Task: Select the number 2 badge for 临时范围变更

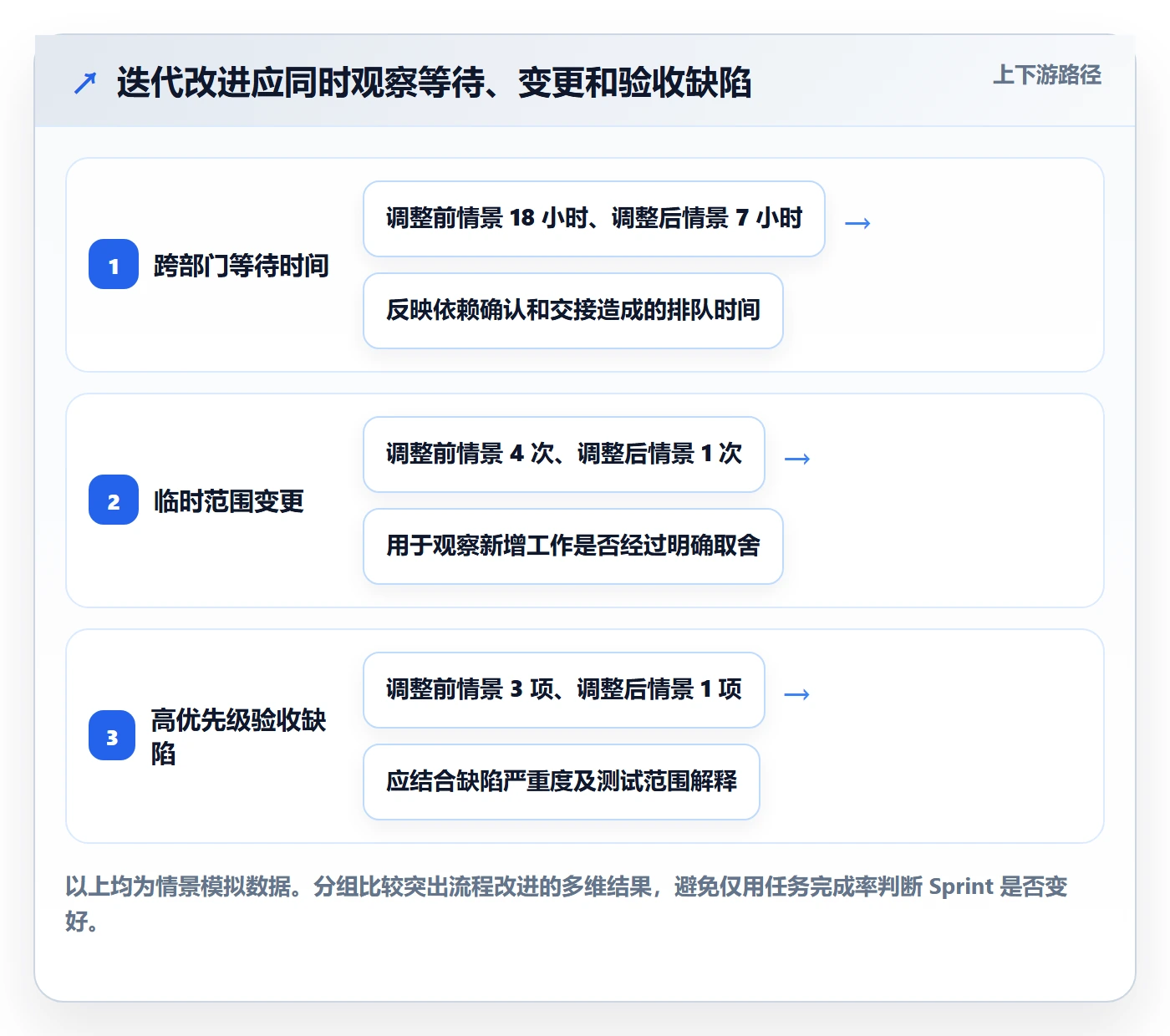Action: pos(114,500)
